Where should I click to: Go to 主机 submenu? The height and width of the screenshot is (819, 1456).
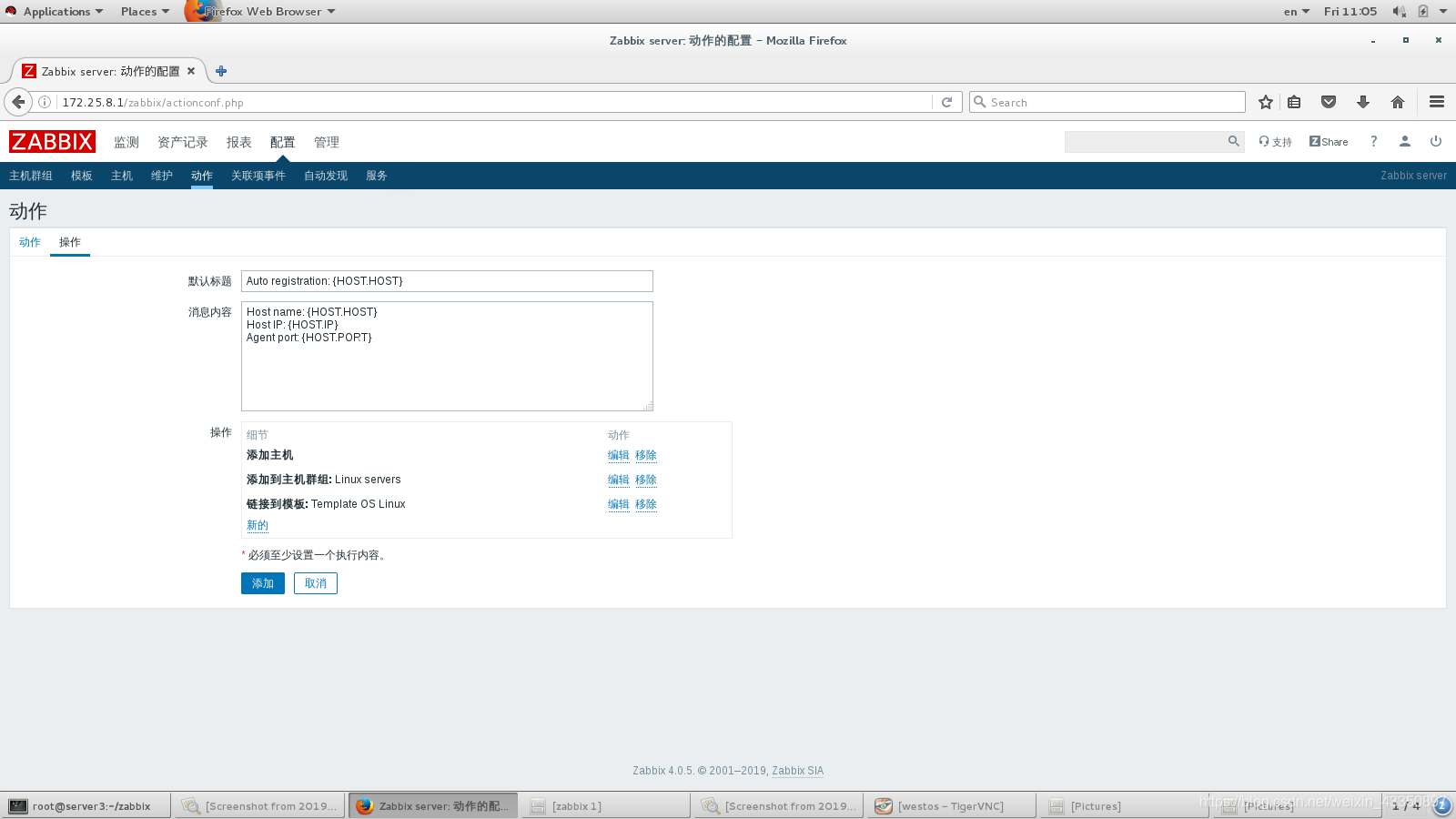pyautogui.click(x=122, y=176)
